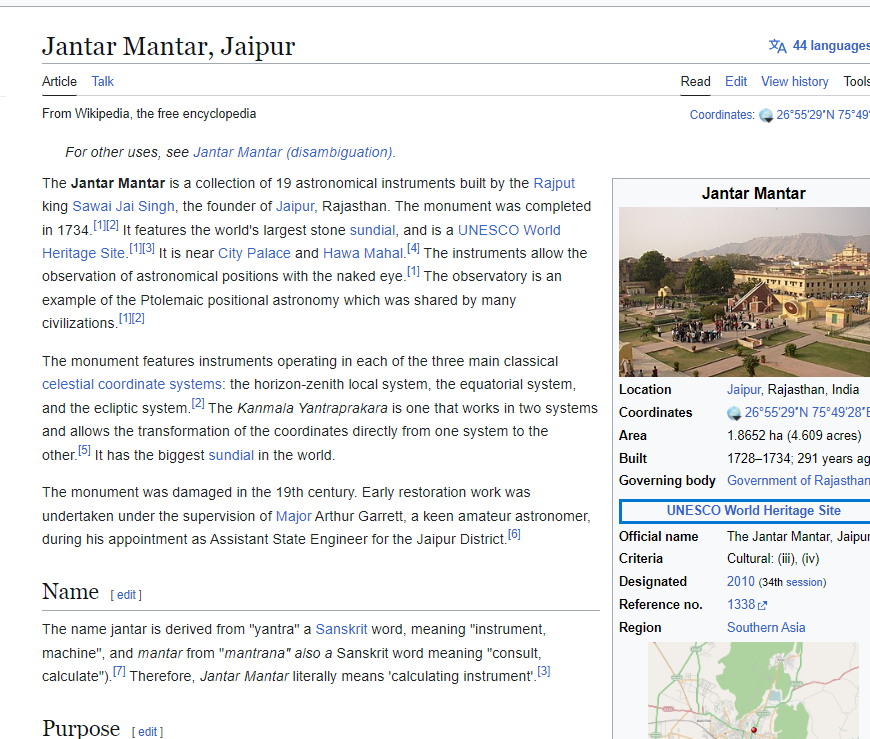This screenshot has height=739, width=870.
Task: Open the Sawai Jai Singh link
Action: coord(123,206)
